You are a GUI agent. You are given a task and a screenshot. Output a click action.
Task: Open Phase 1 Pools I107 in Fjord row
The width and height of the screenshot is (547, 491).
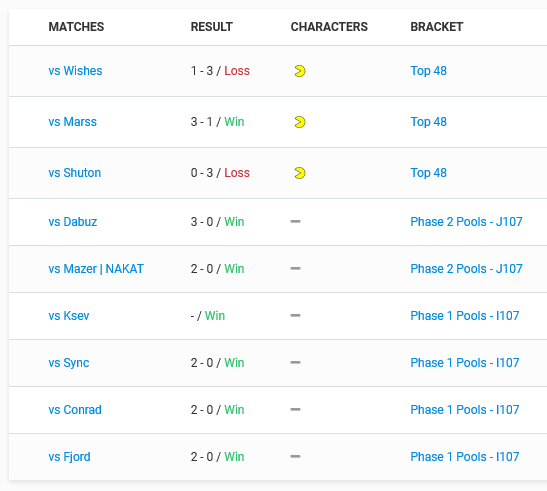pos(465,457)
